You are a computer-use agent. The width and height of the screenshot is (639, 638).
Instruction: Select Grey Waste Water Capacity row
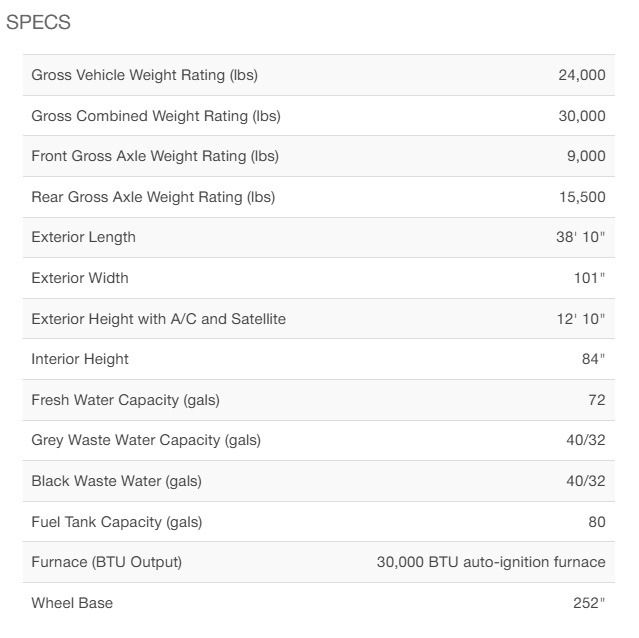click(x=319, y=440)
